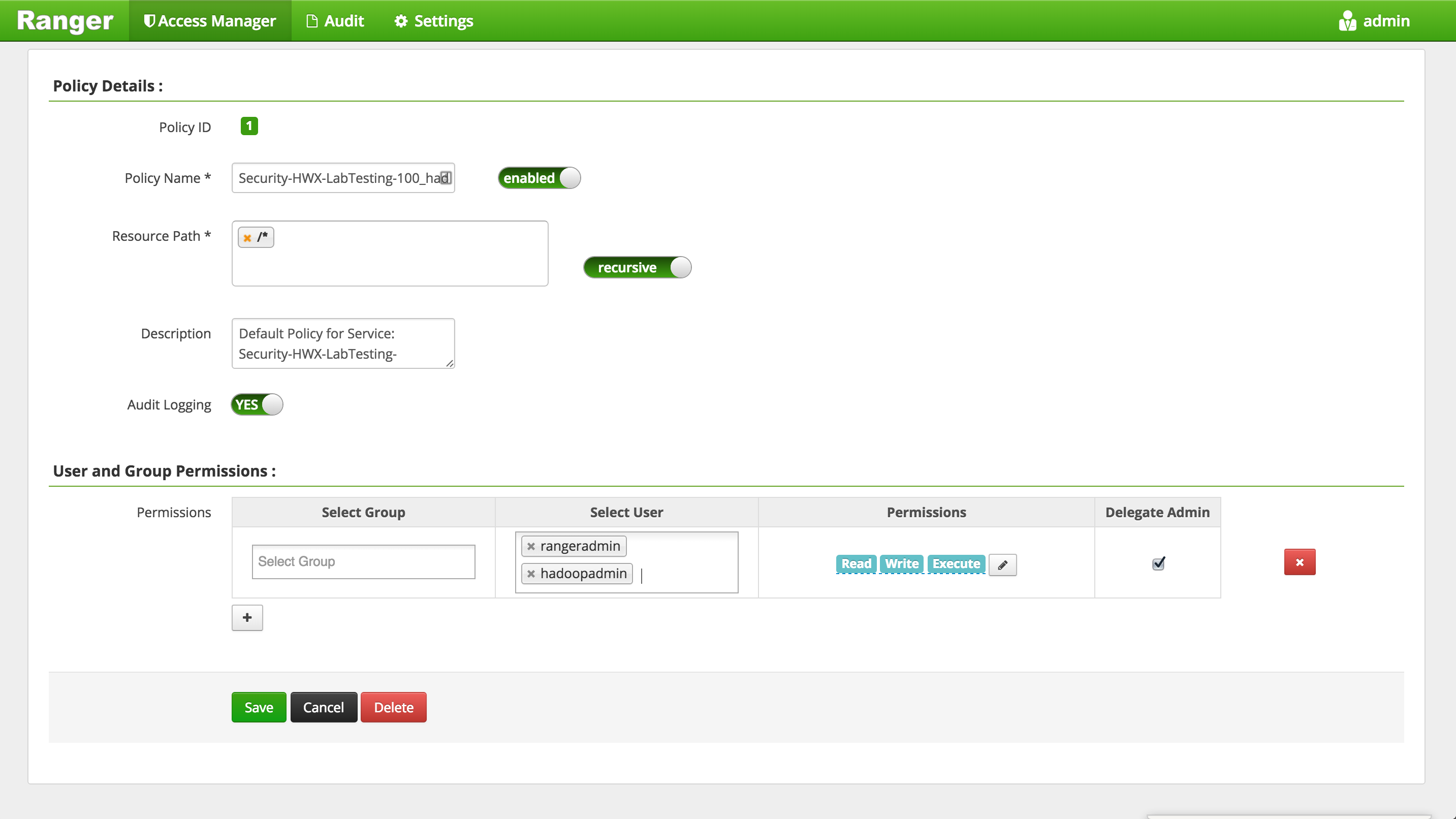This screenshot has width=1456, height=819.
Task: Click the Resource Path label
Action: click(x=161, y=236)
